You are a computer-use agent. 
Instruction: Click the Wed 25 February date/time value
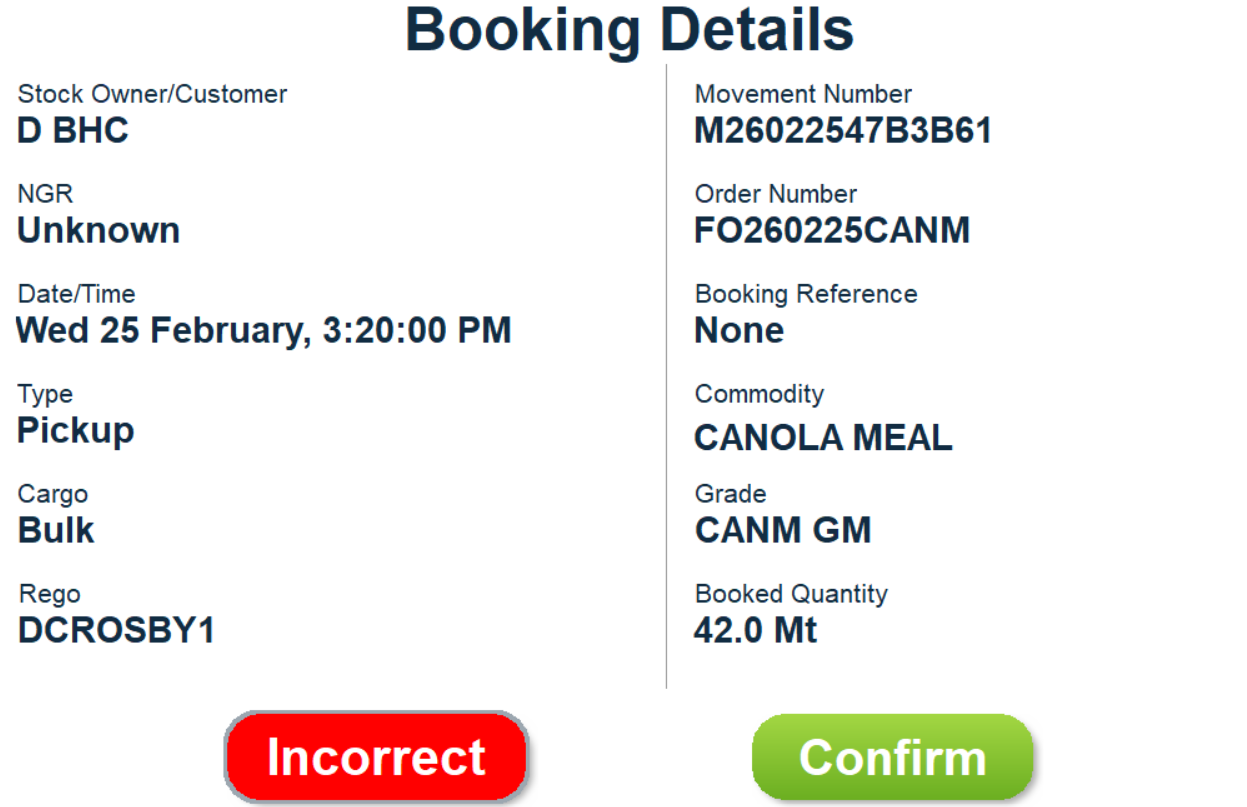pyautogui.click(x=264, y=331)
